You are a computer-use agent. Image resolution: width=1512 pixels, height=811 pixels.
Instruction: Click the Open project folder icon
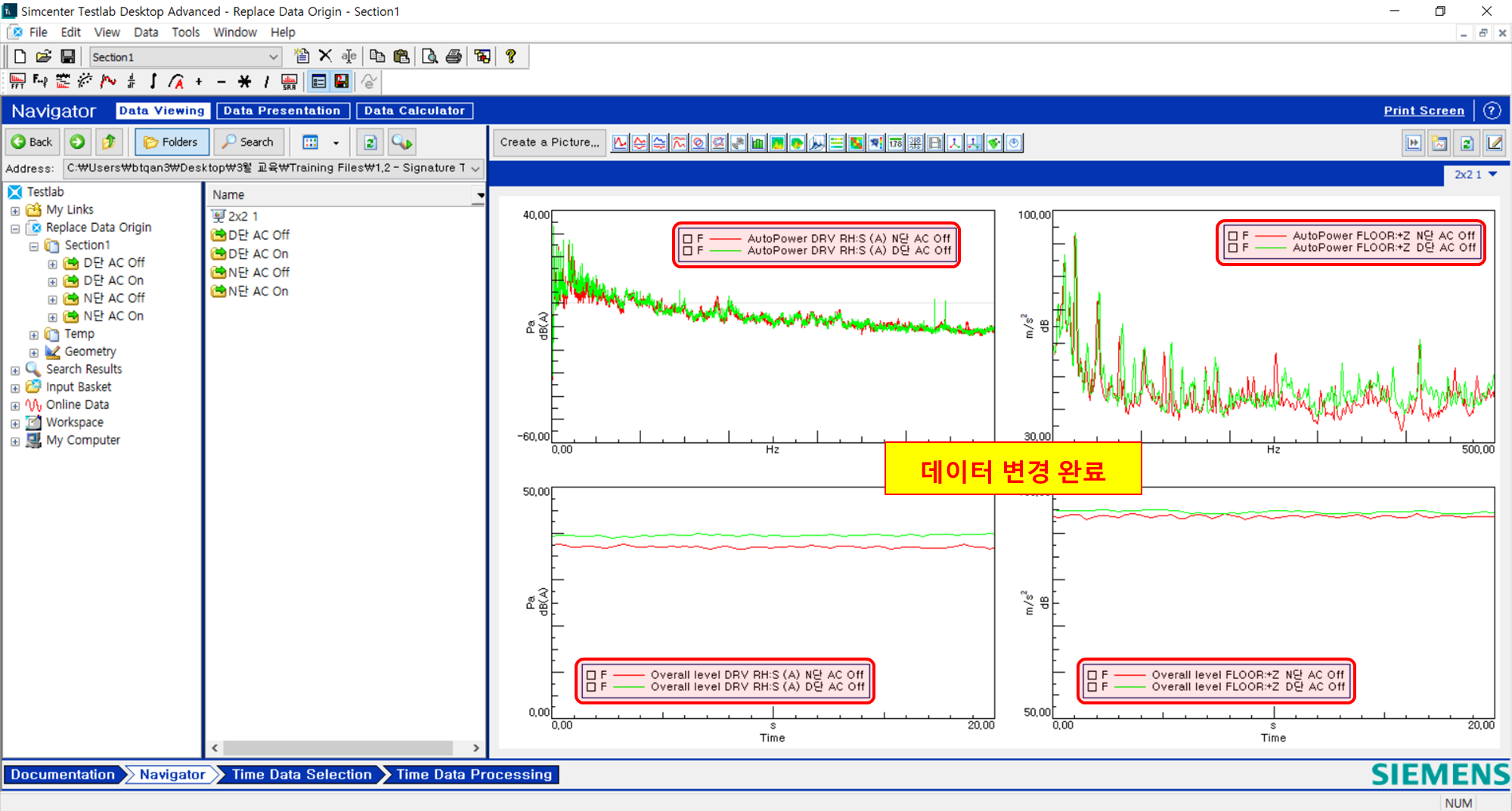pos(44,57)
